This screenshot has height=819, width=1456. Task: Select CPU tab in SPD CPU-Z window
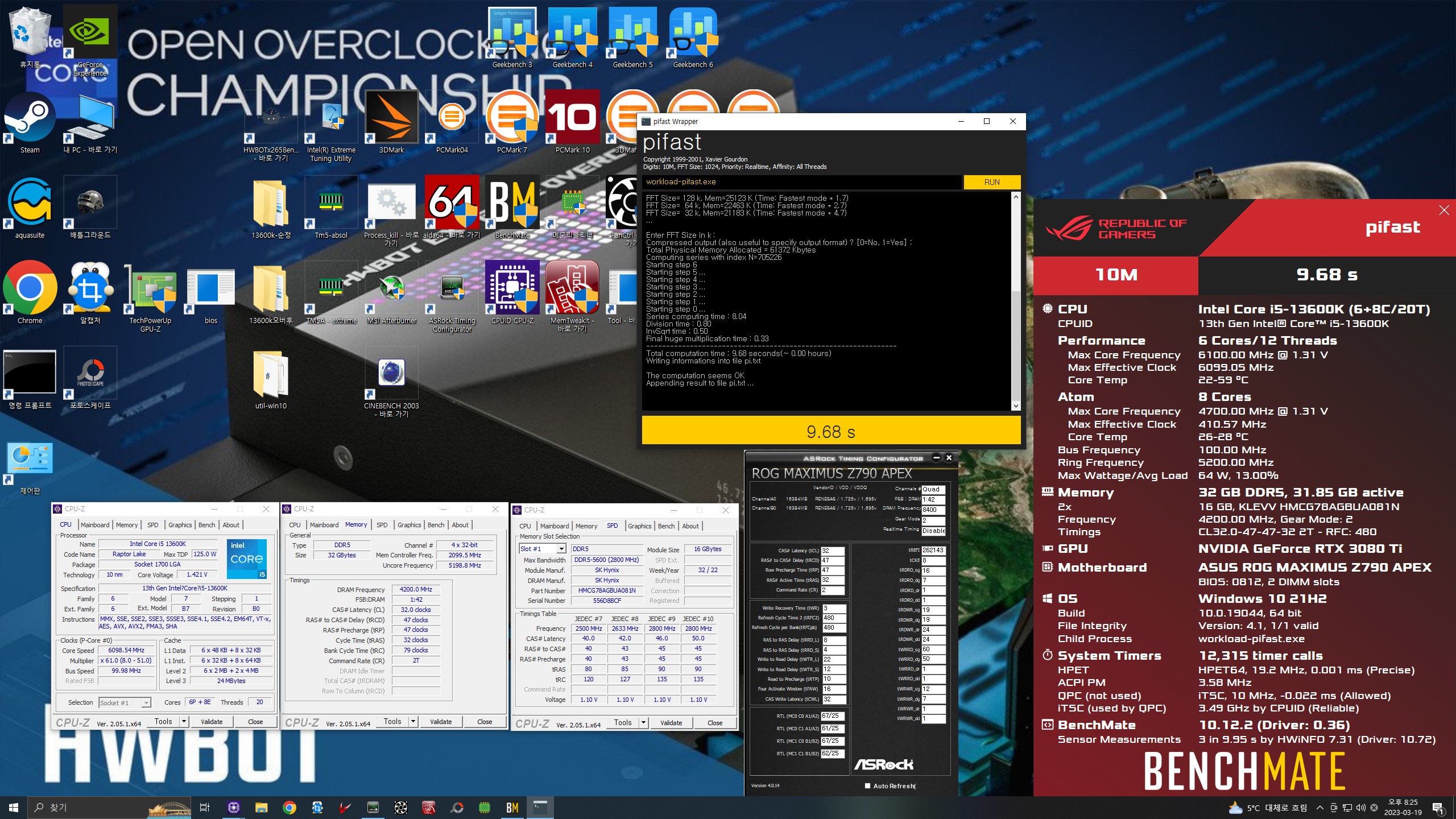point(525,526)
